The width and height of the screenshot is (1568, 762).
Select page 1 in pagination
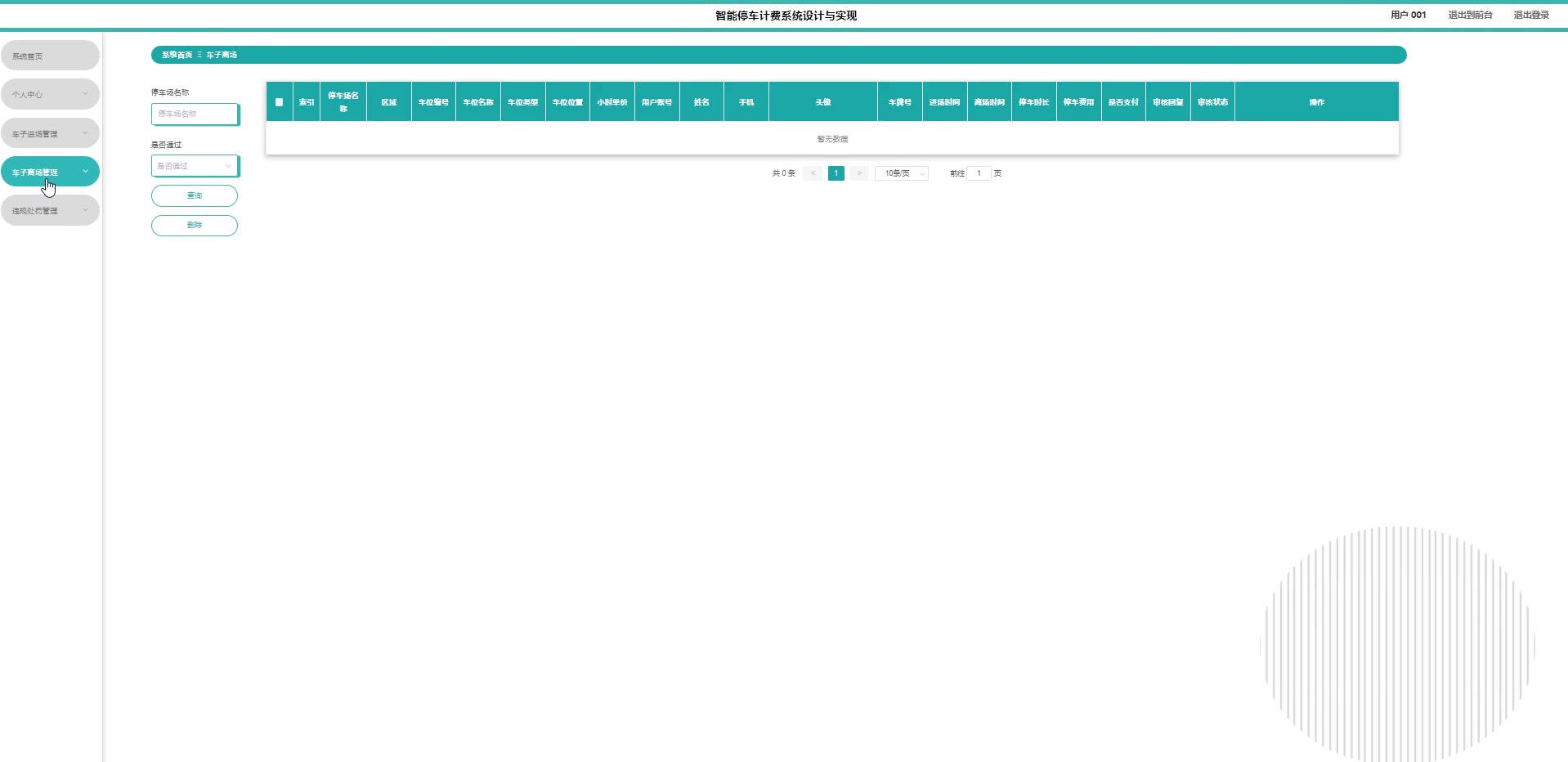coord(836,173)
